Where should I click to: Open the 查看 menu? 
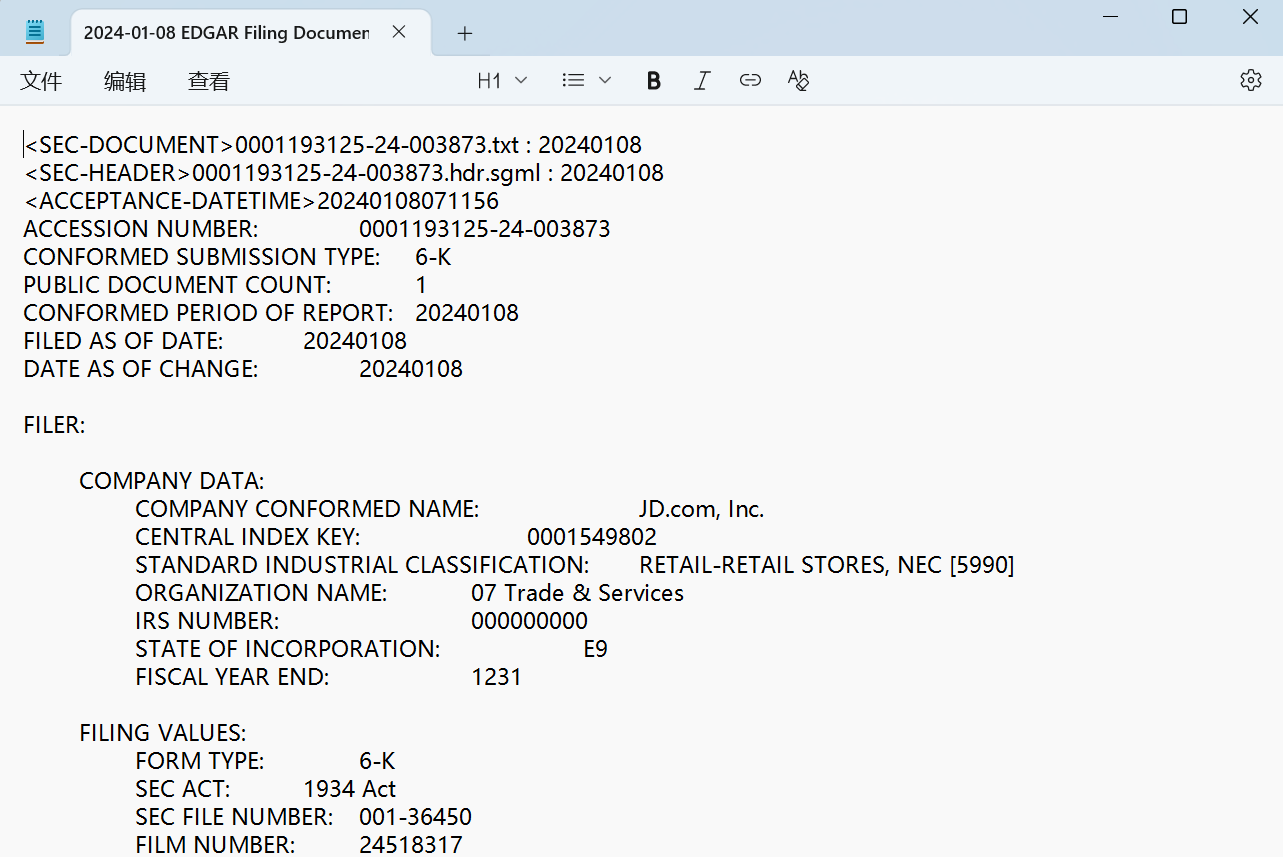(x=209, y=81)
